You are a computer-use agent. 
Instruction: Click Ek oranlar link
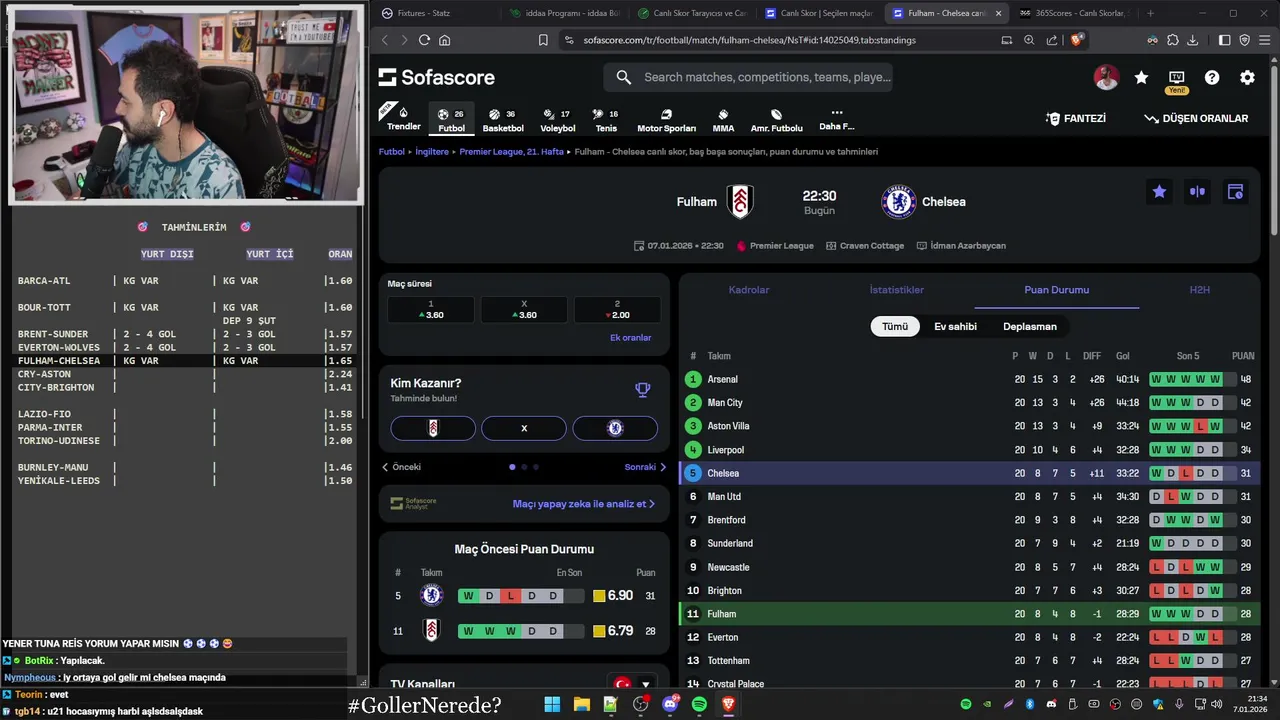630,338
